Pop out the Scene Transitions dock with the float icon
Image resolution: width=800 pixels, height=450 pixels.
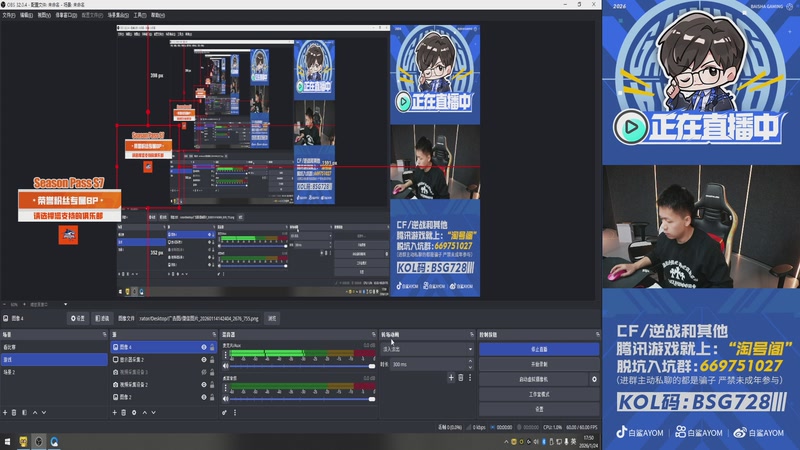tap(472, 335)
